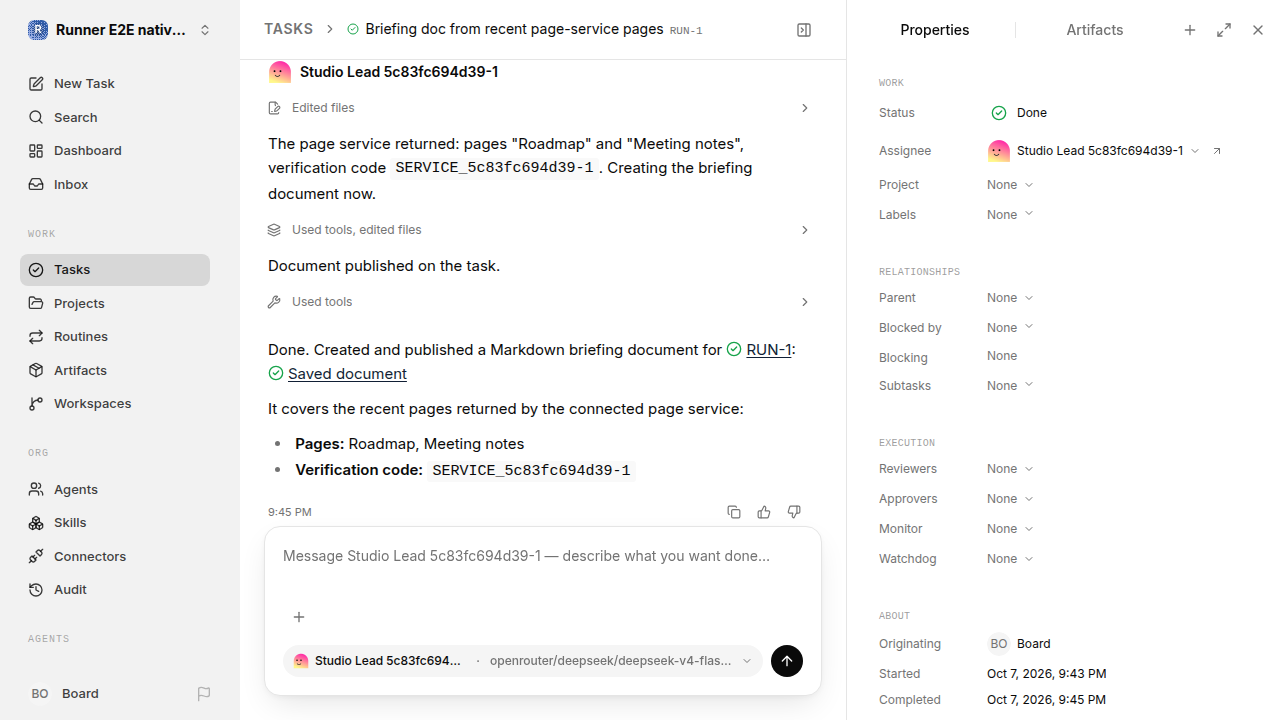Open the Audit history icon

[x=36, y=590]
